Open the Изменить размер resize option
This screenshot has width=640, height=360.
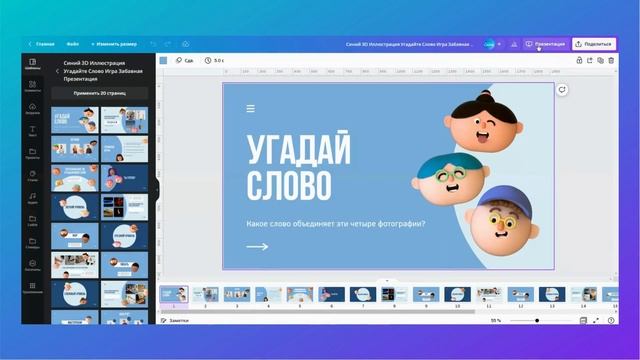coord(114,44)
